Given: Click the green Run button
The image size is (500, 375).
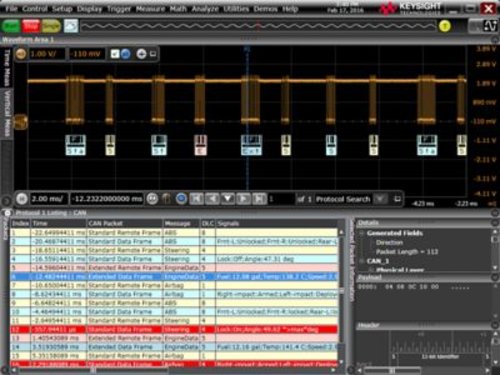Looking at the screenshot, I should click(11, 26).
